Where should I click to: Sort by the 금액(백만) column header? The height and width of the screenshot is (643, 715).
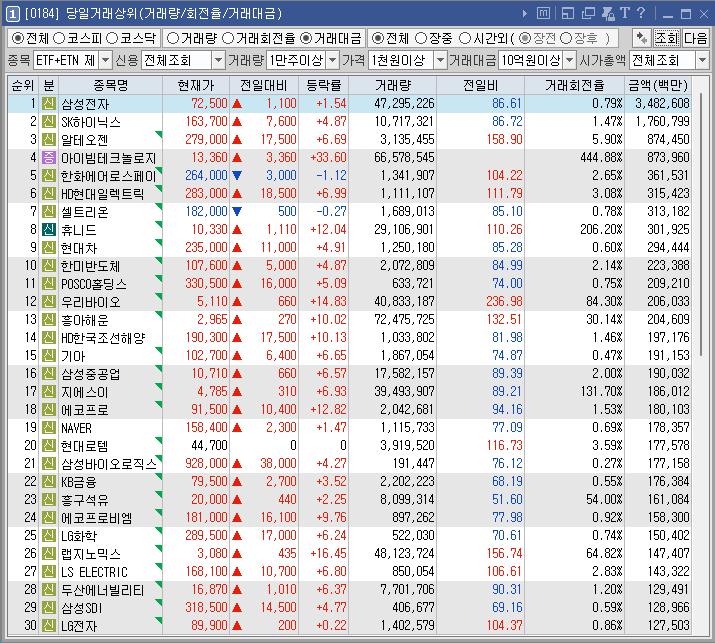pyautogui.click(x=658, y=85)
